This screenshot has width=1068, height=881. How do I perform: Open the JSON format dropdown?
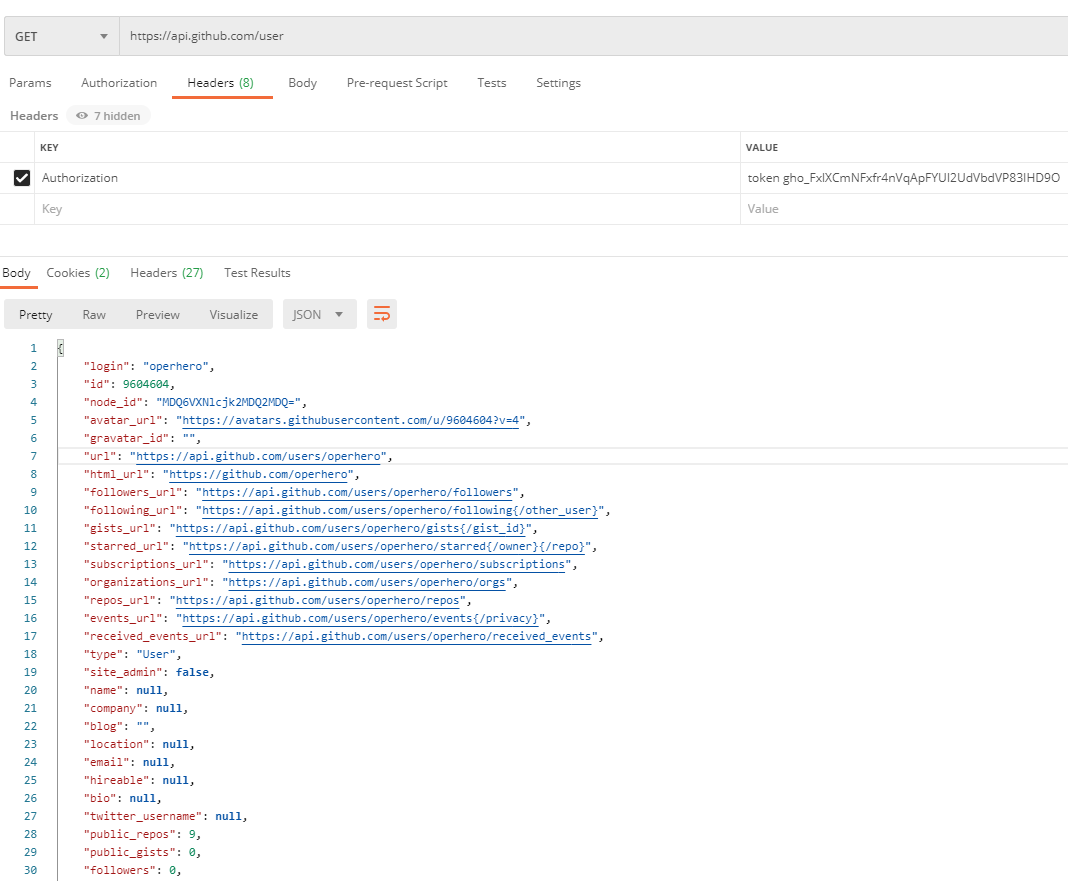319,314
